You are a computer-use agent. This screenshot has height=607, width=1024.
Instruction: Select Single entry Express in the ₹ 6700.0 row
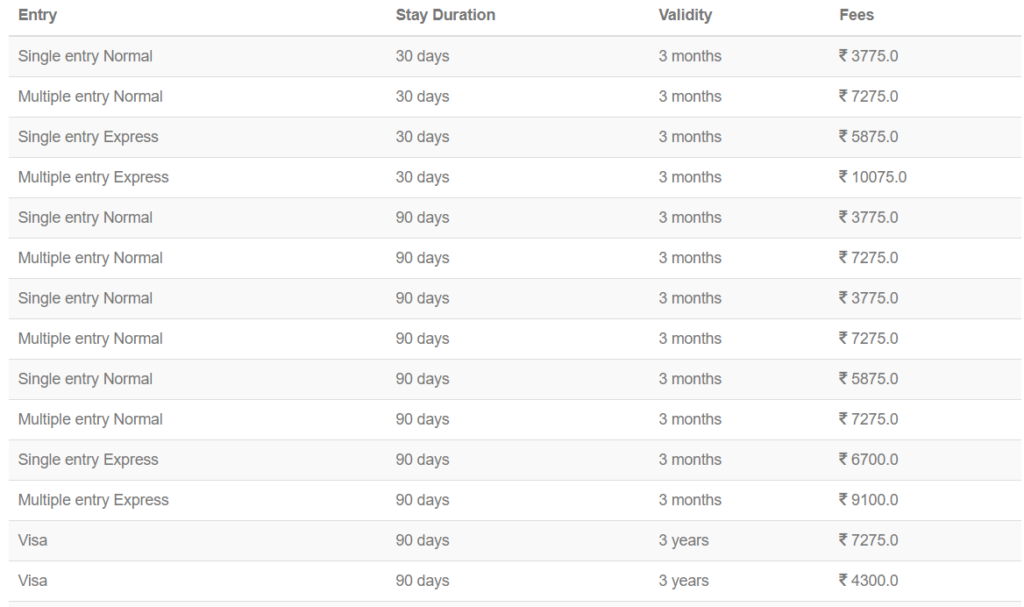pyautogui.click(x=88, y=459)
